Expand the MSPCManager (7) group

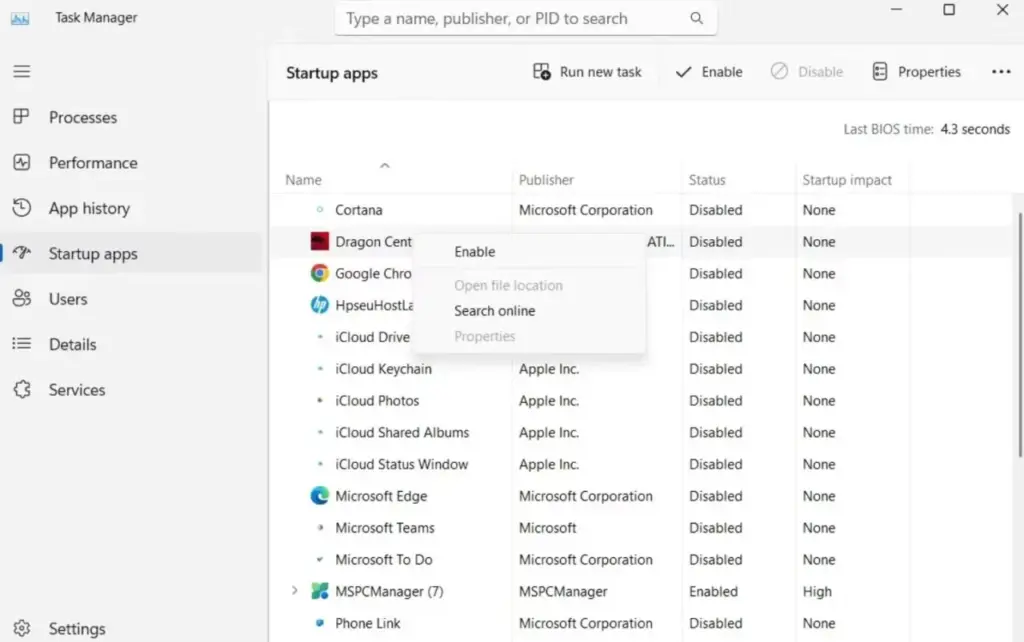(294, 591)
